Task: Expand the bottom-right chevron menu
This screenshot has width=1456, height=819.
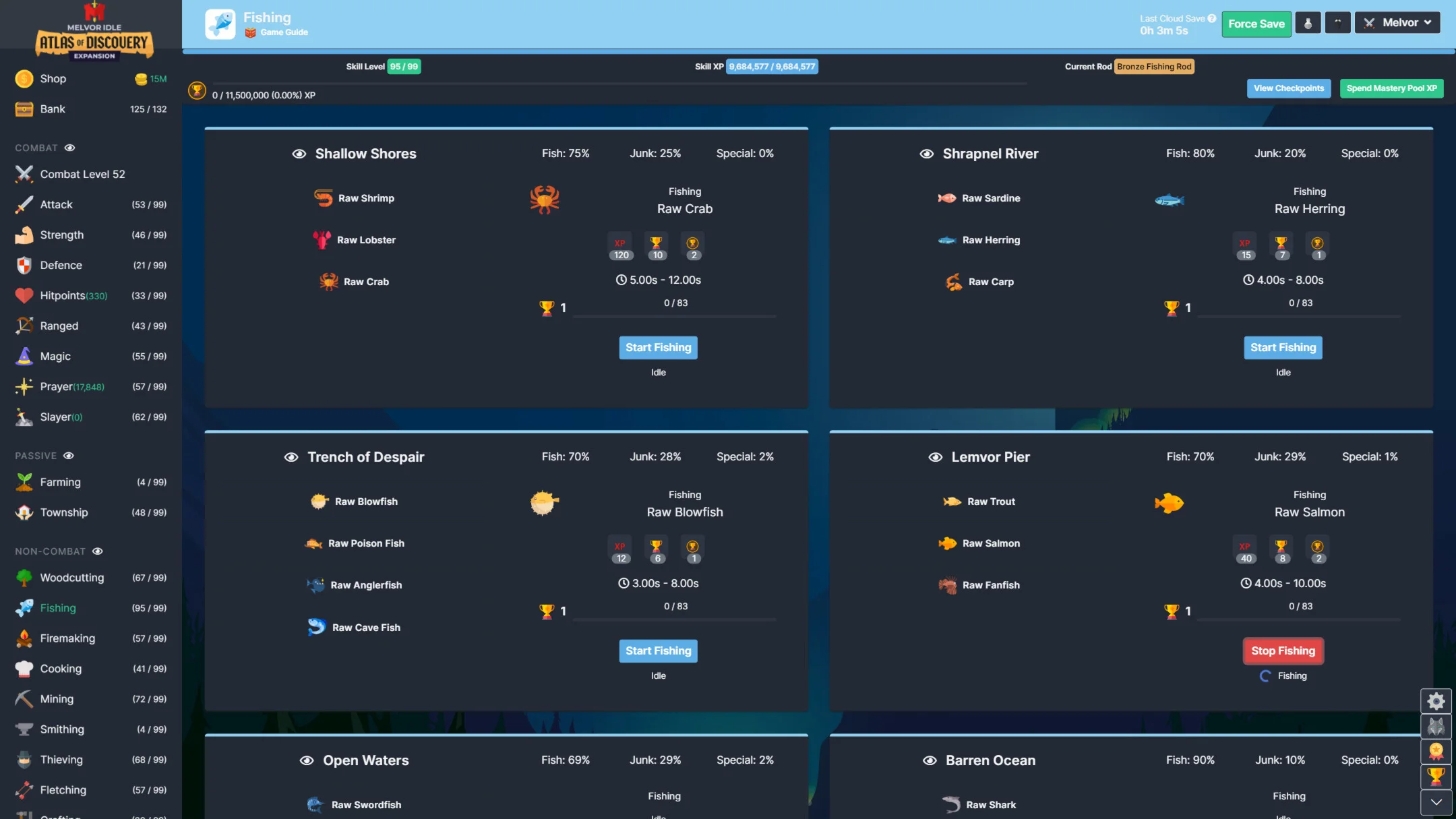Action: pyautogui.click(x=1436, y=802)
